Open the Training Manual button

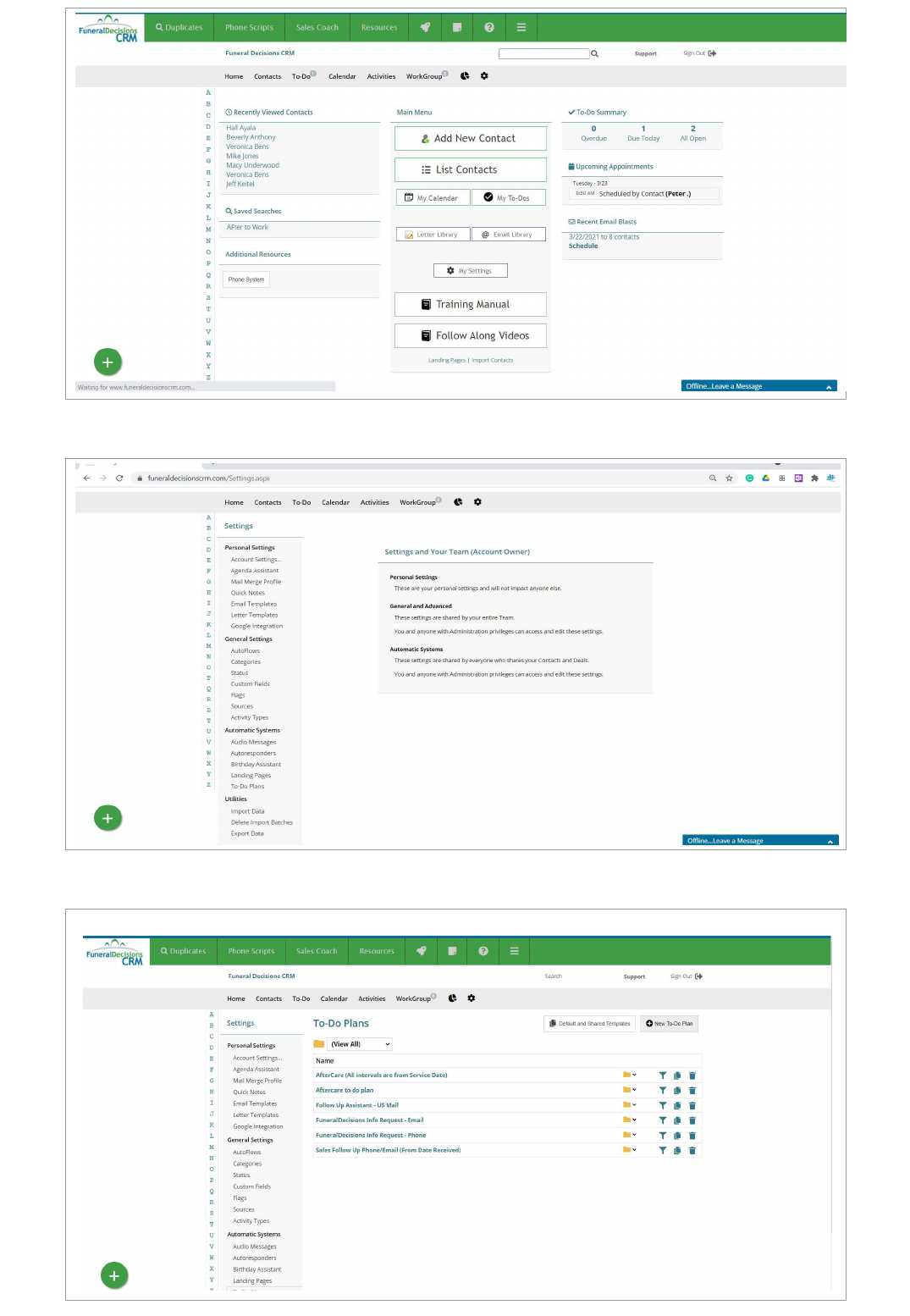point(471,305)
